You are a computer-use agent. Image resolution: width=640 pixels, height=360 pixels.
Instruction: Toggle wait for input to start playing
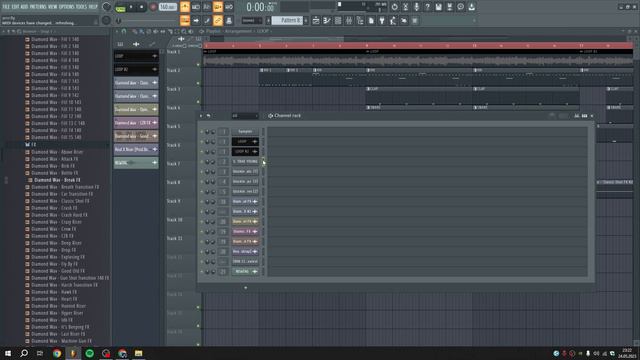[196, 7]
